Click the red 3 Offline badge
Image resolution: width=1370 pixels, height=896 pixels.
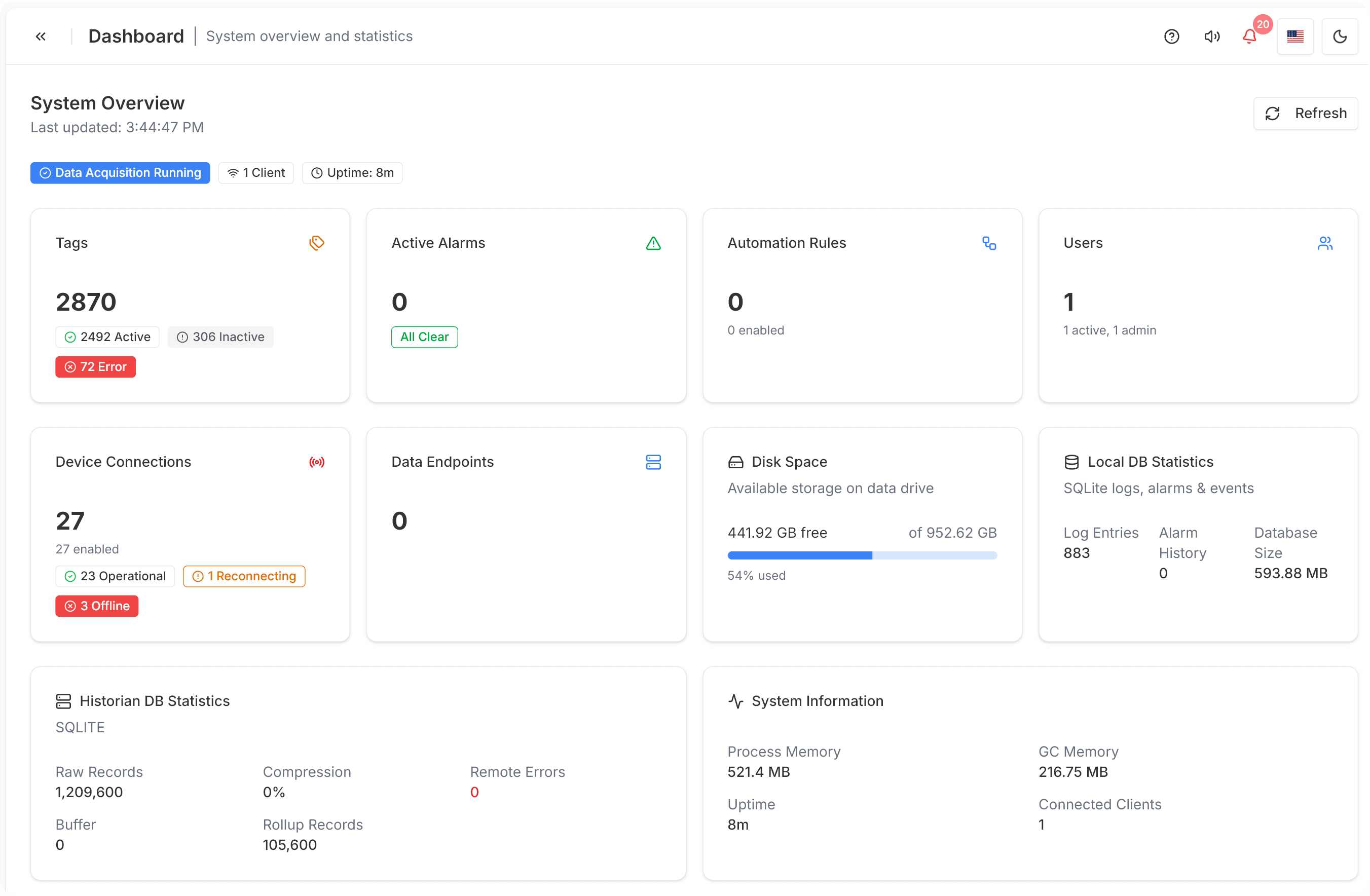(97, 606)
